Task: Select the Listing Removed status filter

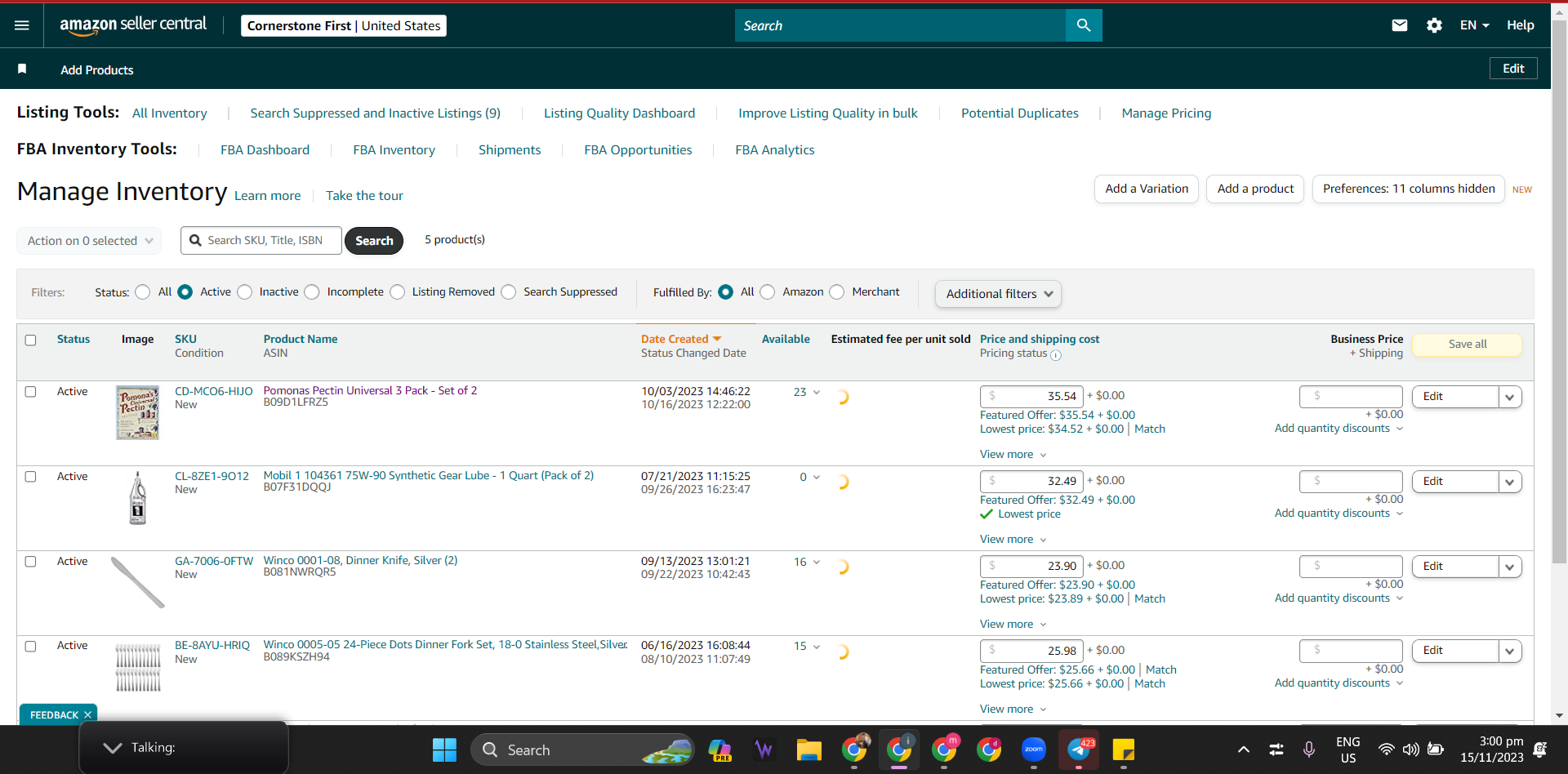Action: (398, 292)
